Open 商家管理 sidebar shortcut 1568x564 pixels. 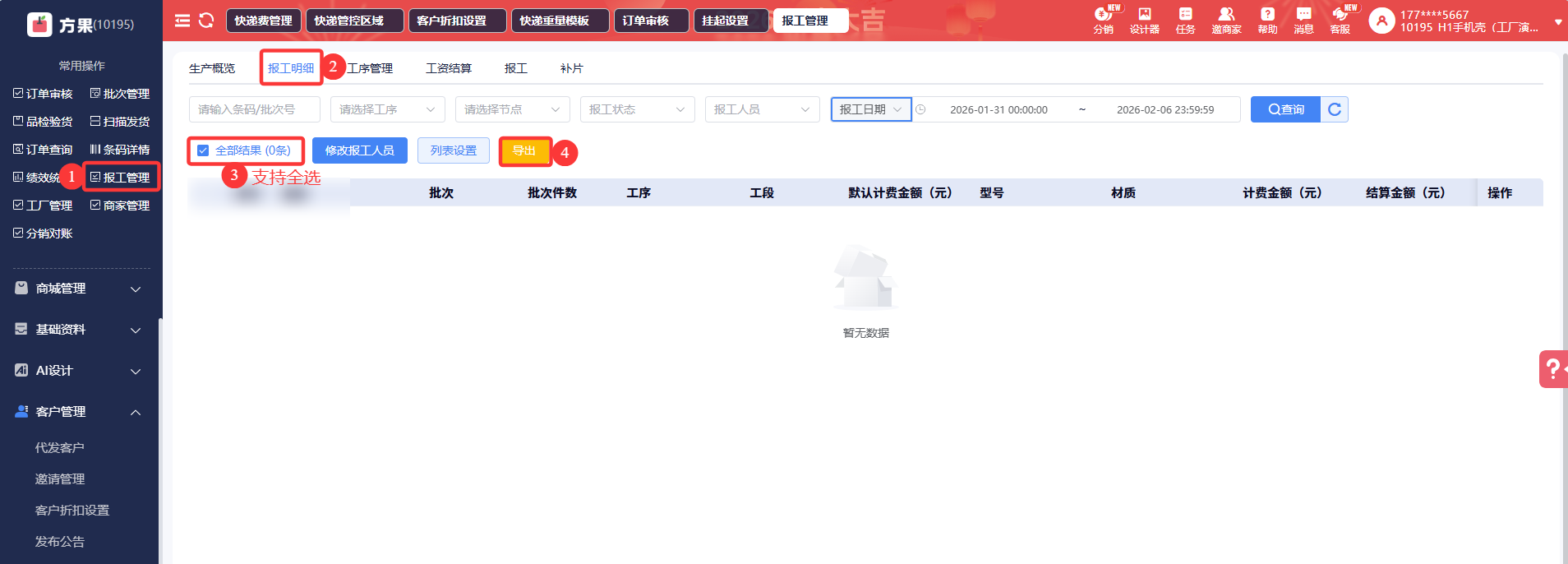coord(120,206)
